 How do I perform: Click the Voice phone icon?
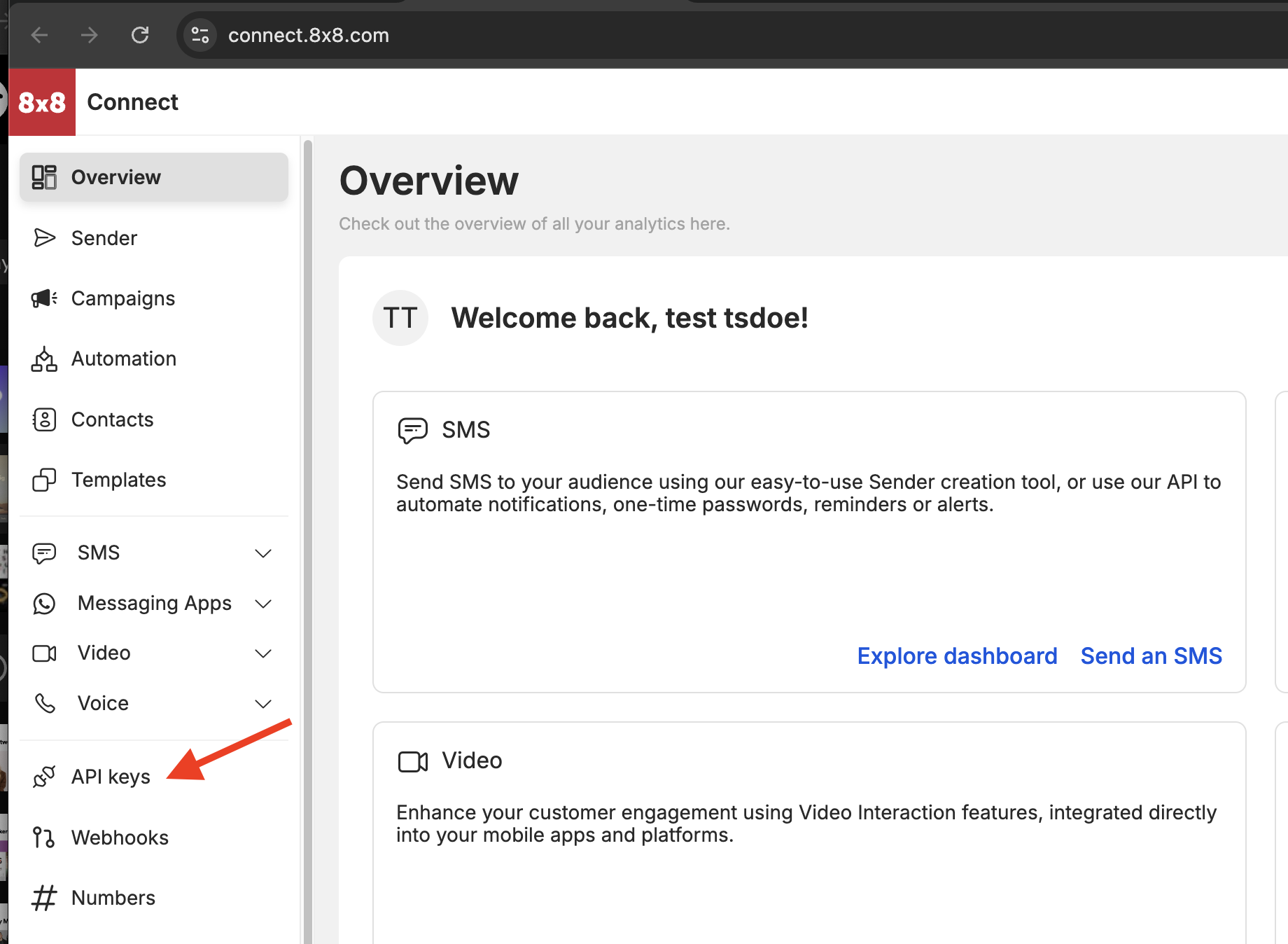point(45,703)
